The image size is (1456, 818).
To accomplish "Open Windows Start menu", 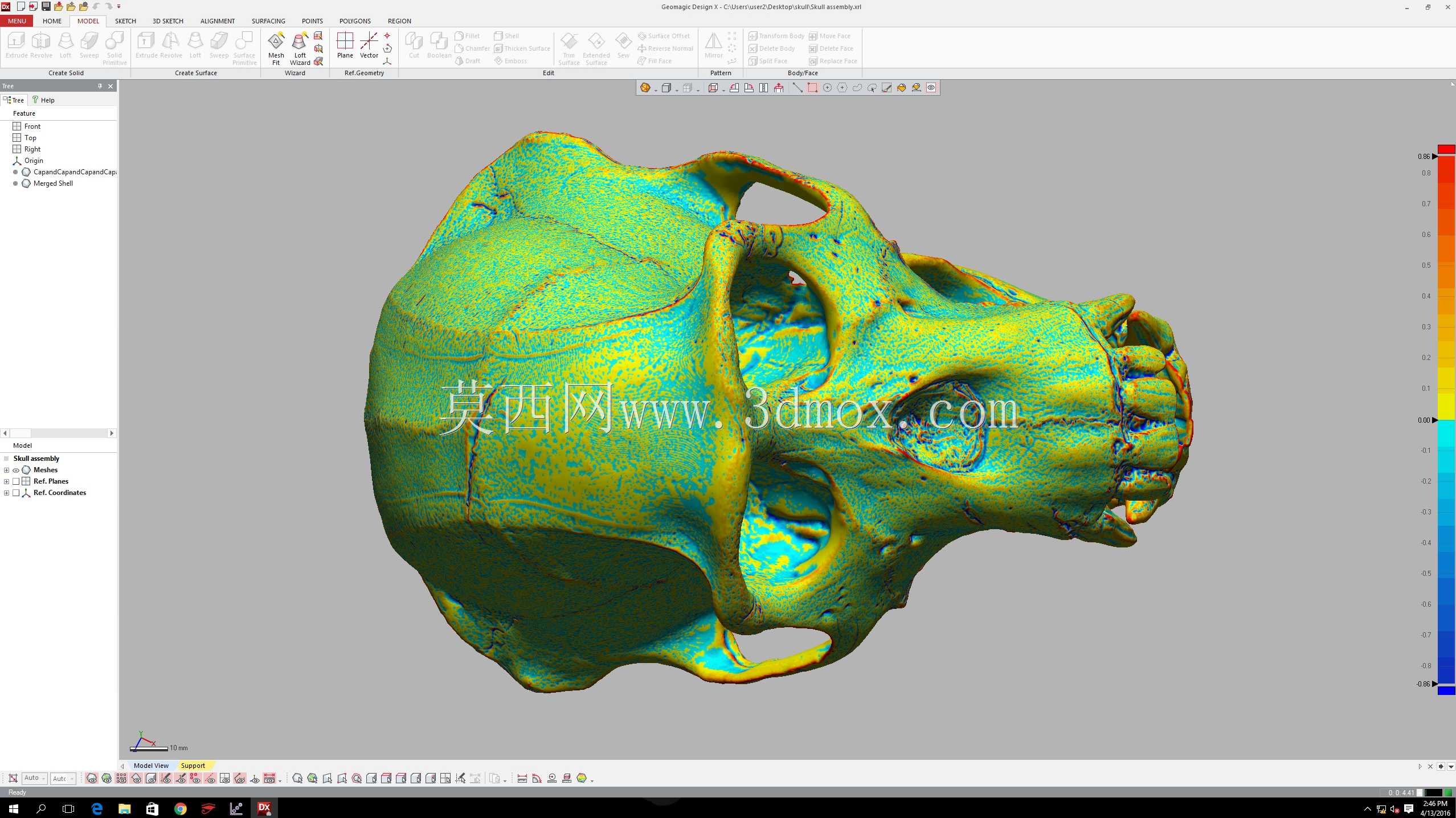I will tap(13, 808).
